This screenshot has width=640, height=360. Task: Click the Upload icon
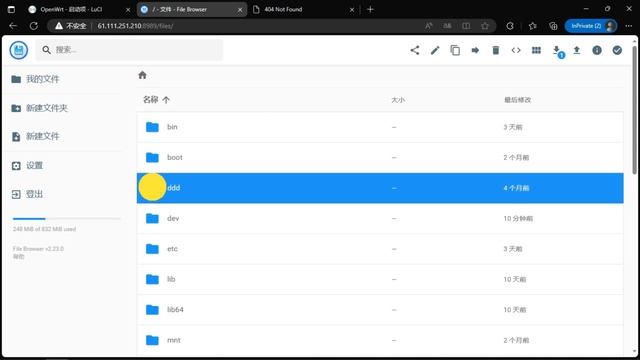[577, 50]
